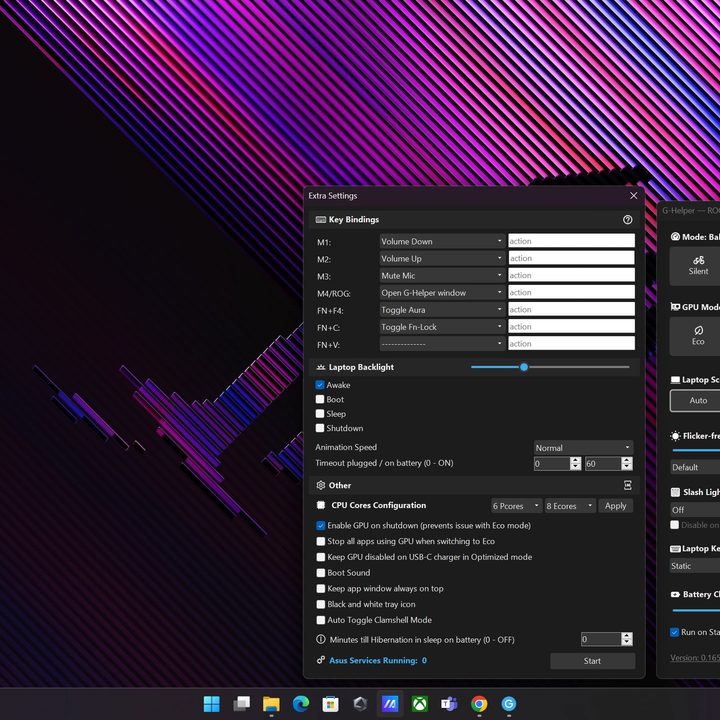Enable Boot Sound checkbox
Screen dimensions: 720x720
[x=321, y=573]
